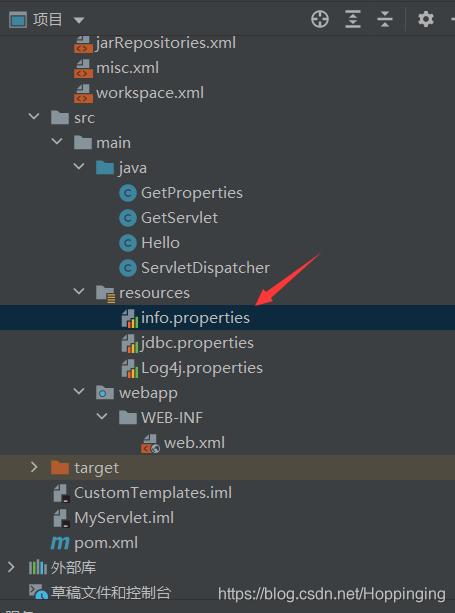Select the java folder name

133,168
